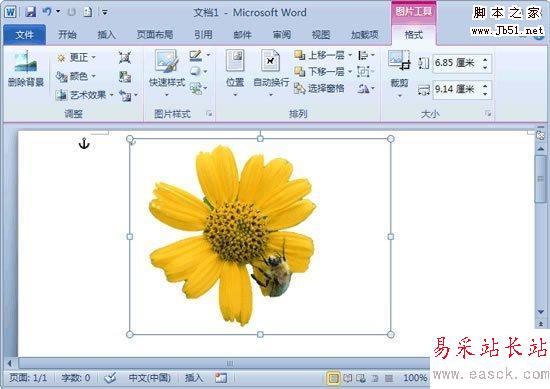Click the proofing check icon in status bar
The width and height of the screenshot is (550, 389).
point(110,378)
